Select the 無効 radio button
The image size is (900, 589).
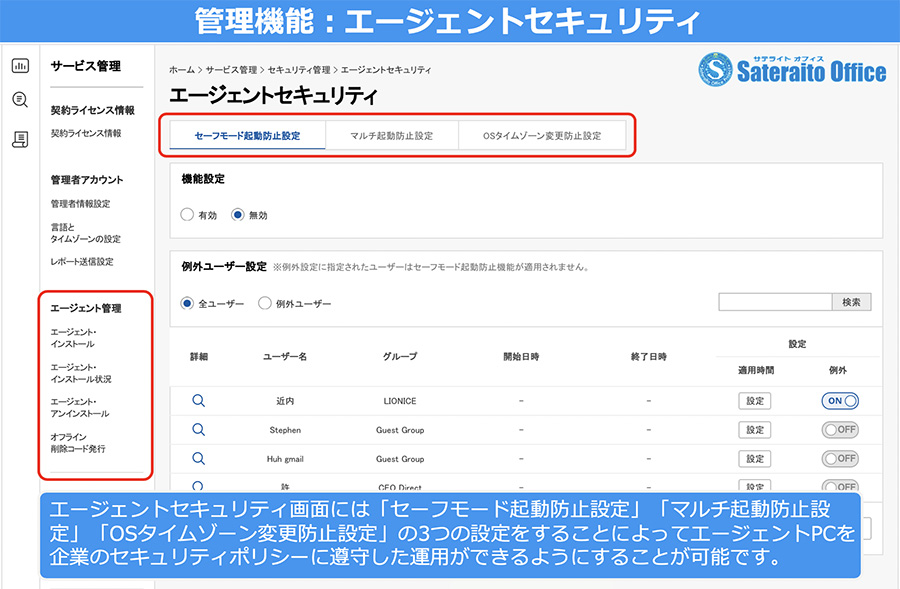(x=238, y=215)
